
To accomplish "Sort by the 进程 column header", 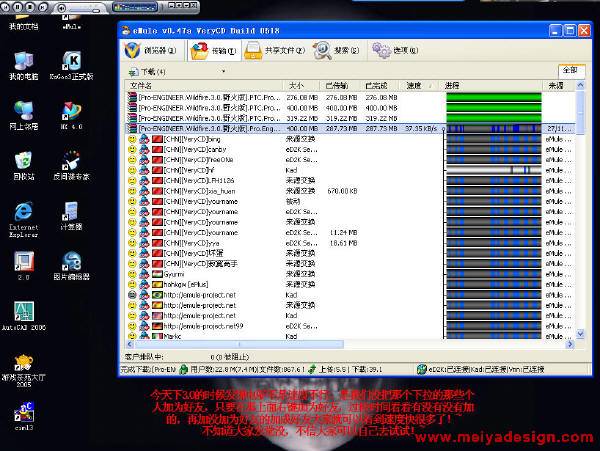I will pyautogui.click(x=492, y=85).
